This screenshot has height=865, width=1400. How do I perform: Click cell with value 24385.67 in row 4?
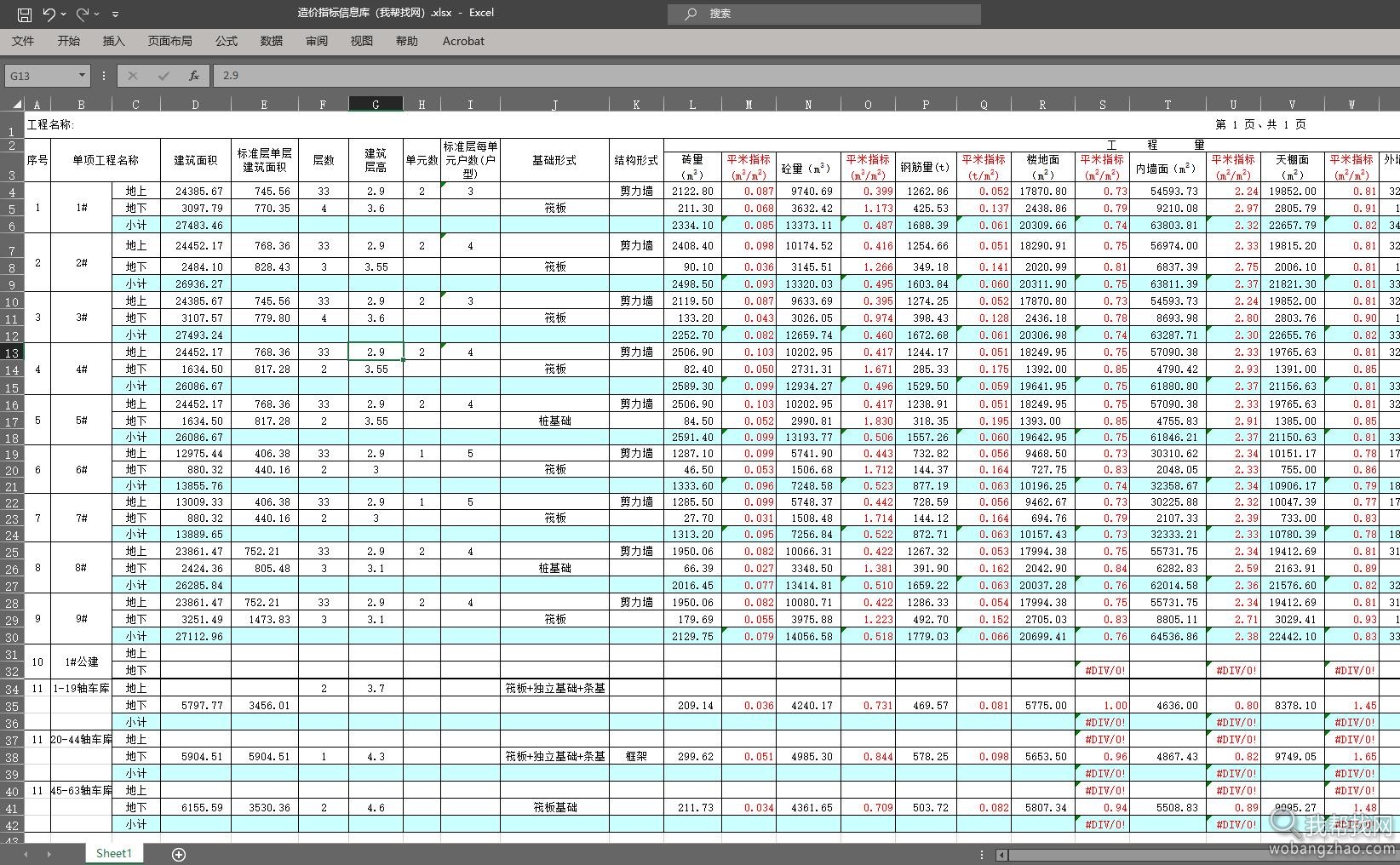coord(195,192)
